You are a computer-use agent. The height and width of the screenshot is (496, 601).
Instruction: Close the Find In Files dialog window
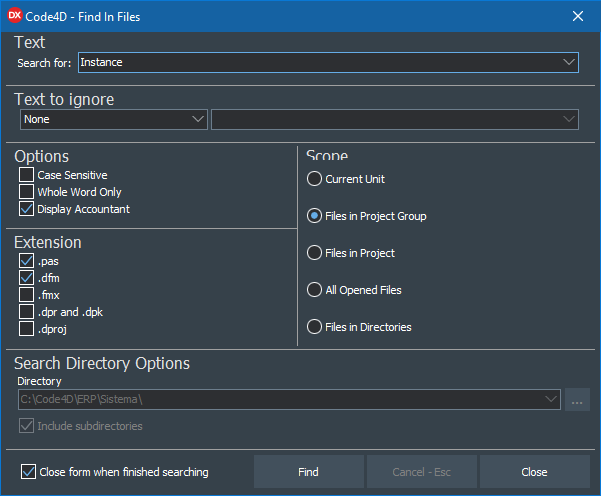[577, 15]
